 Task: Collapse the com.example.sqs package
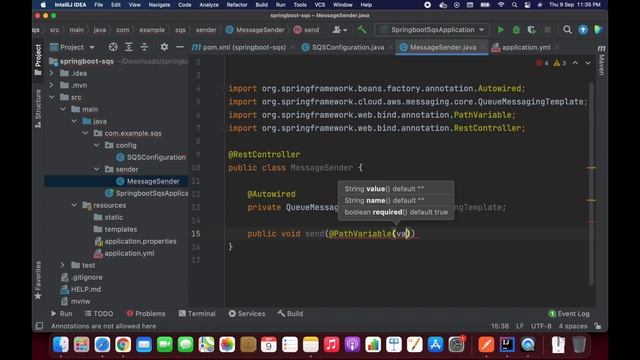85,133
